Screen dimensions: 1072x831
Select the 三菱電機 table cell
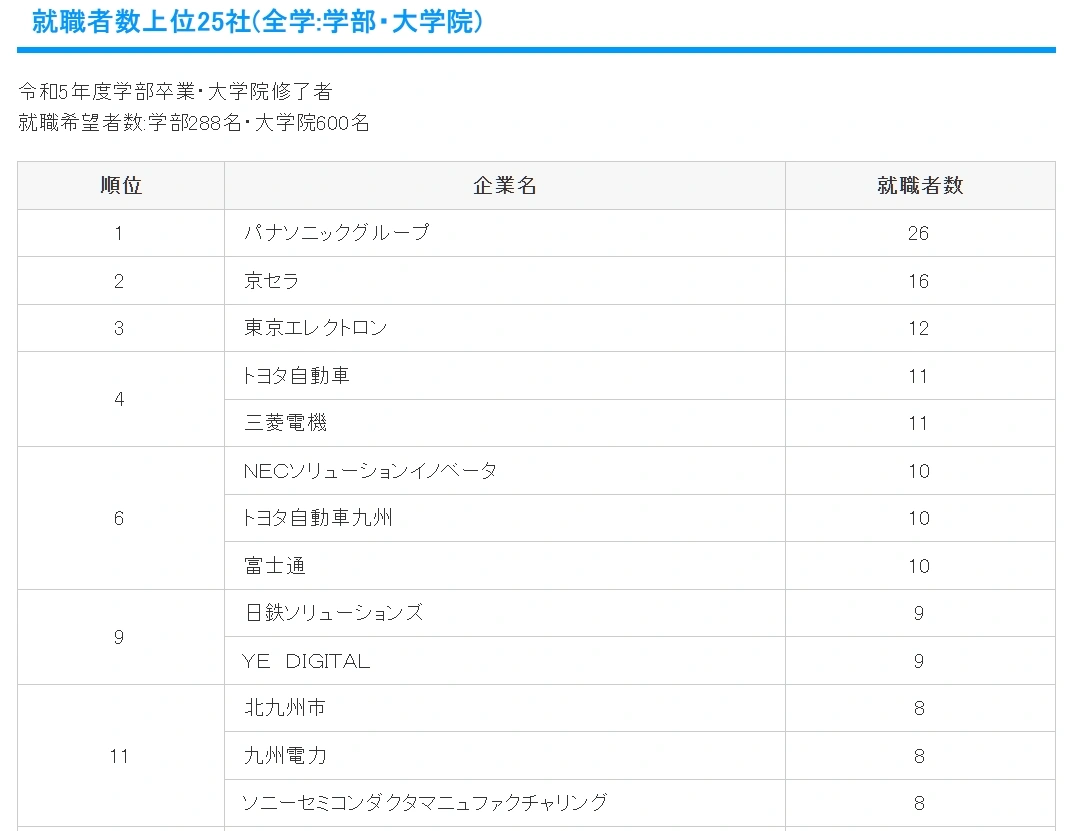click(285, 423)
